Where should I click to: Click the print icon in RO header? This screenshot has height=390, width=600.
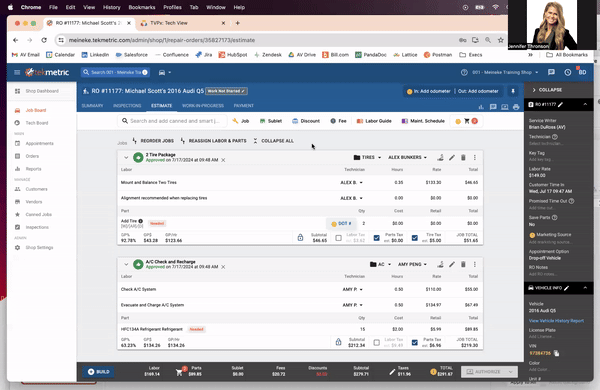click(x=516, y=107)
